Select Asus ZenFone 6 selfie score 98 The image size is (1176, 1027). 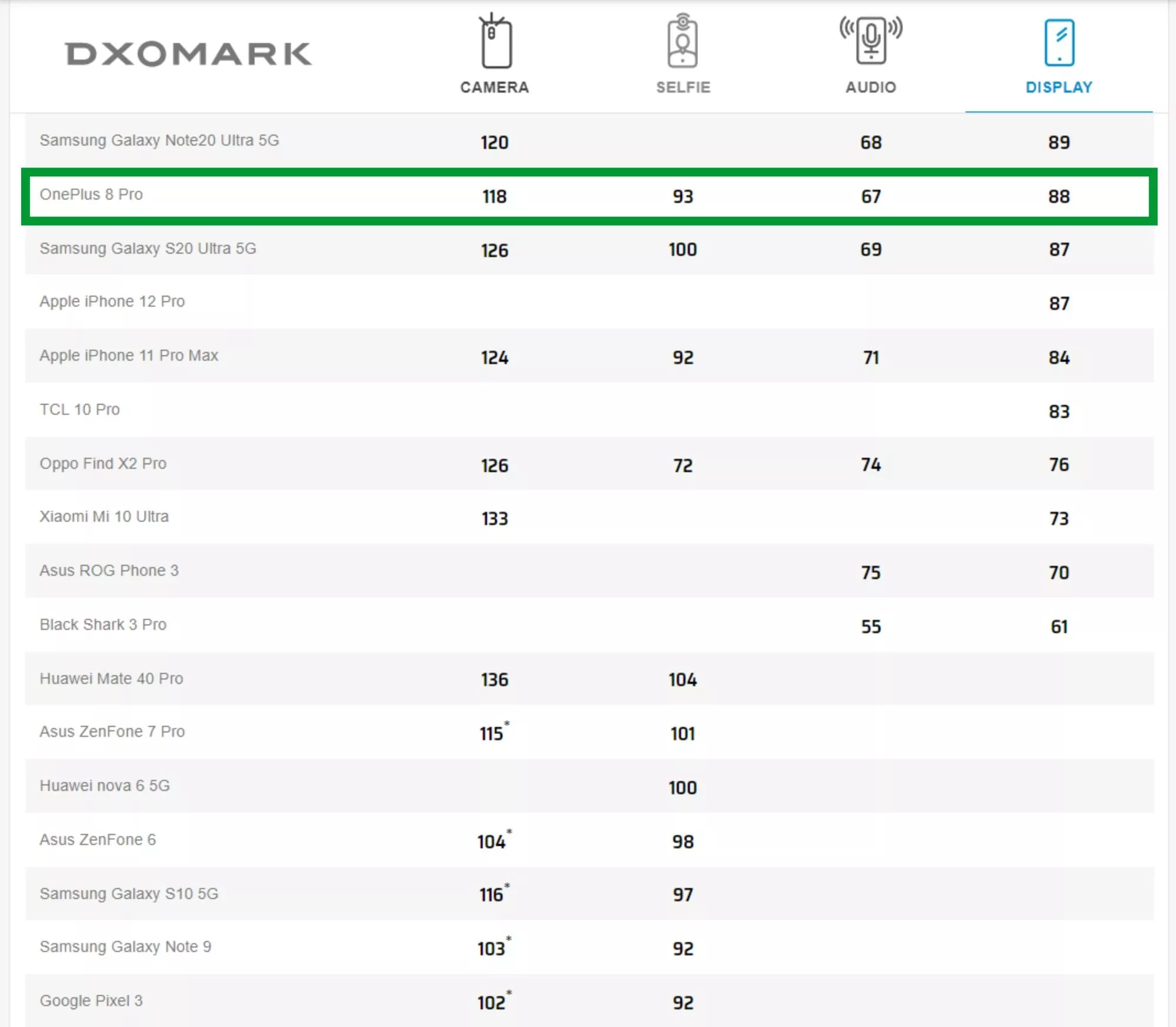[x=683, y=843]
